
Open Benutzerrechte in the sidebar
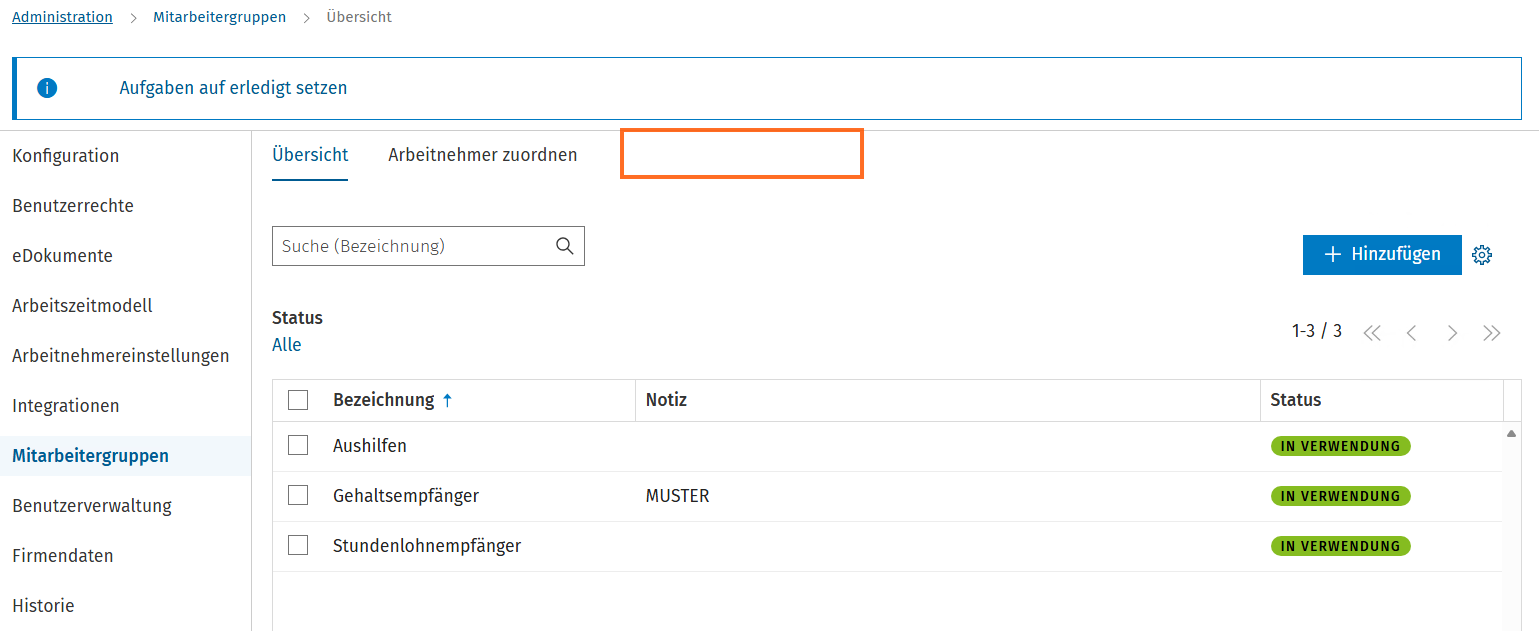point(73,206)
